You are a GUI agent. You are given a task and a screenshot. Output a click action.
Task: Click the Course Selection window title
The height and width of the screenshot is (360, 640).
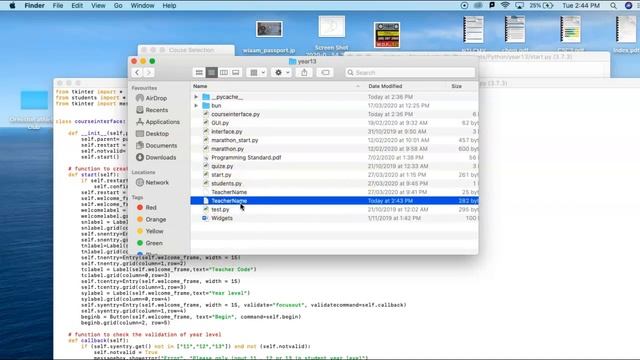[x=191, y=50]
